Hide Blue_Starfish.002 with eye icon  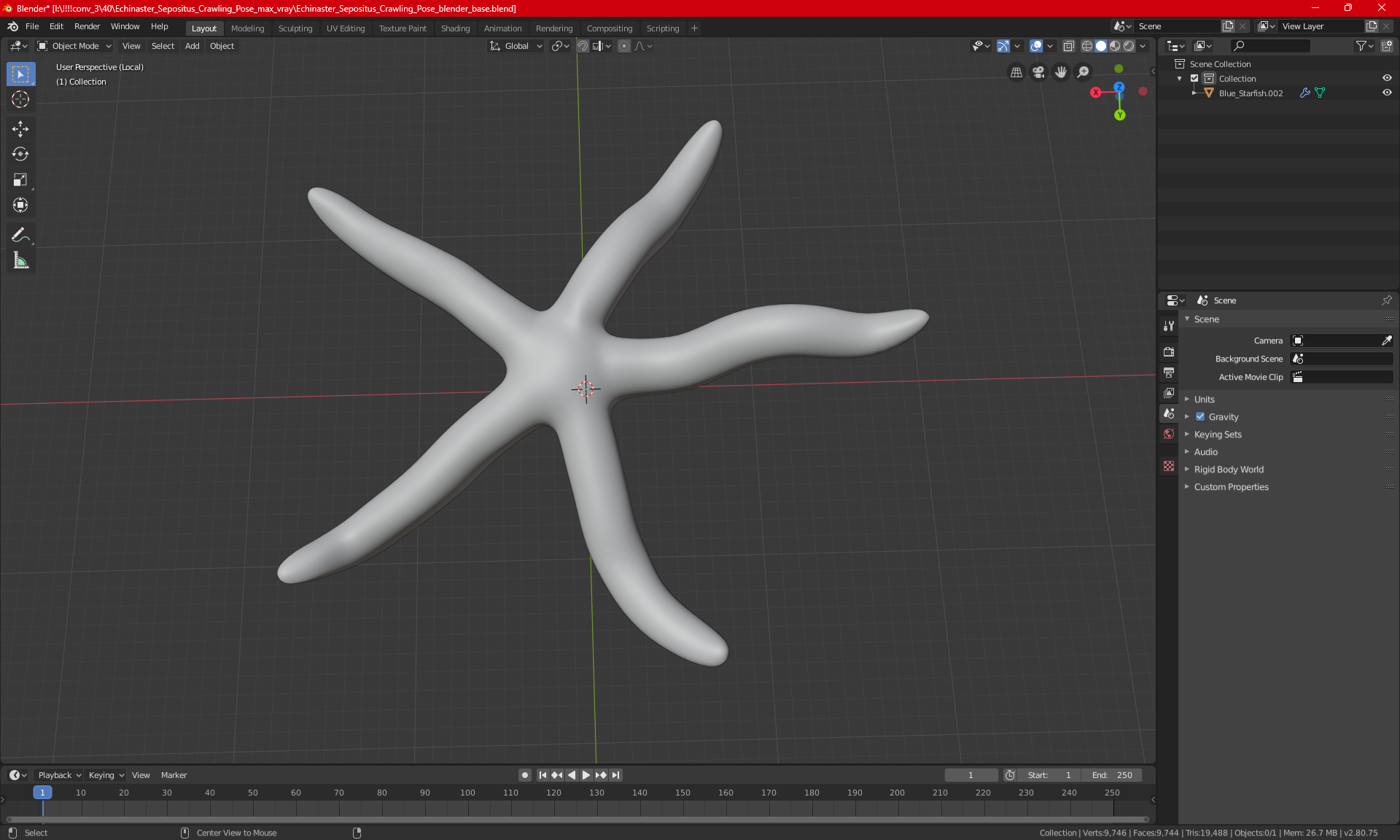[x=1387, y=93]
